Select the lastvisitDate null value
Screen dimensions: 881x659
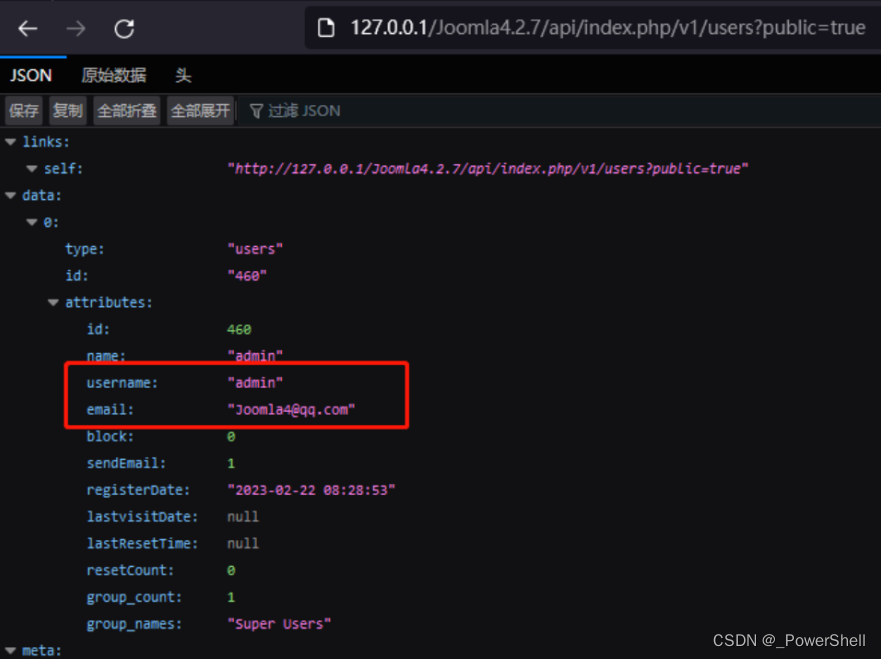pyautogui.click(x=243, y=517)
